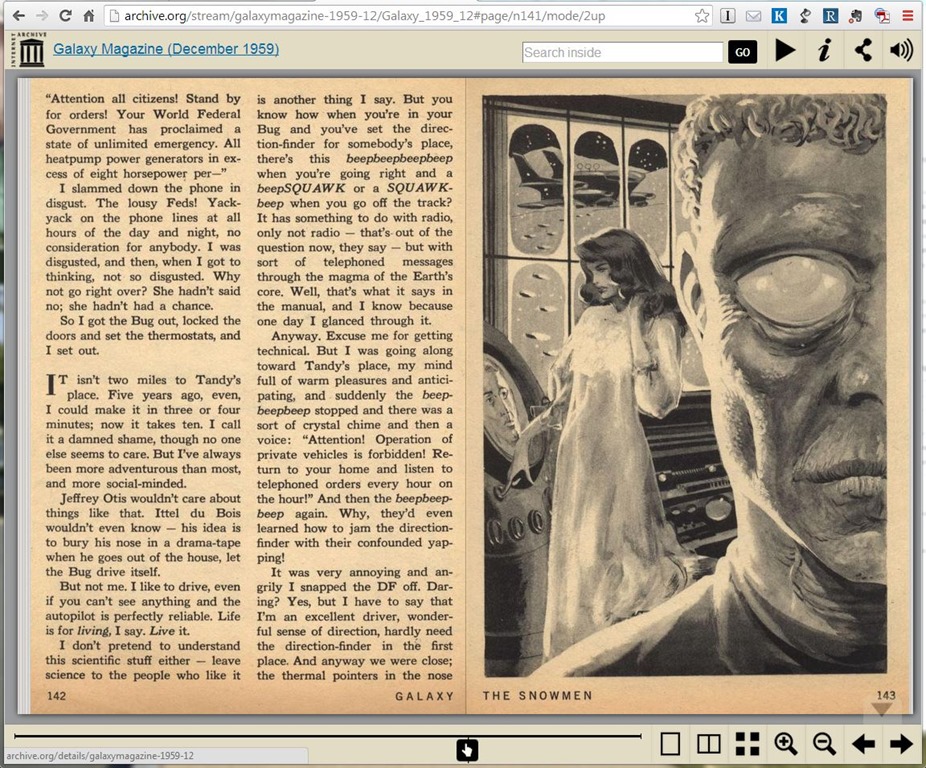Screen dimensions: 926x768
Task: Flip to the next page with the right arrow
Action: [x=901, y=743]
